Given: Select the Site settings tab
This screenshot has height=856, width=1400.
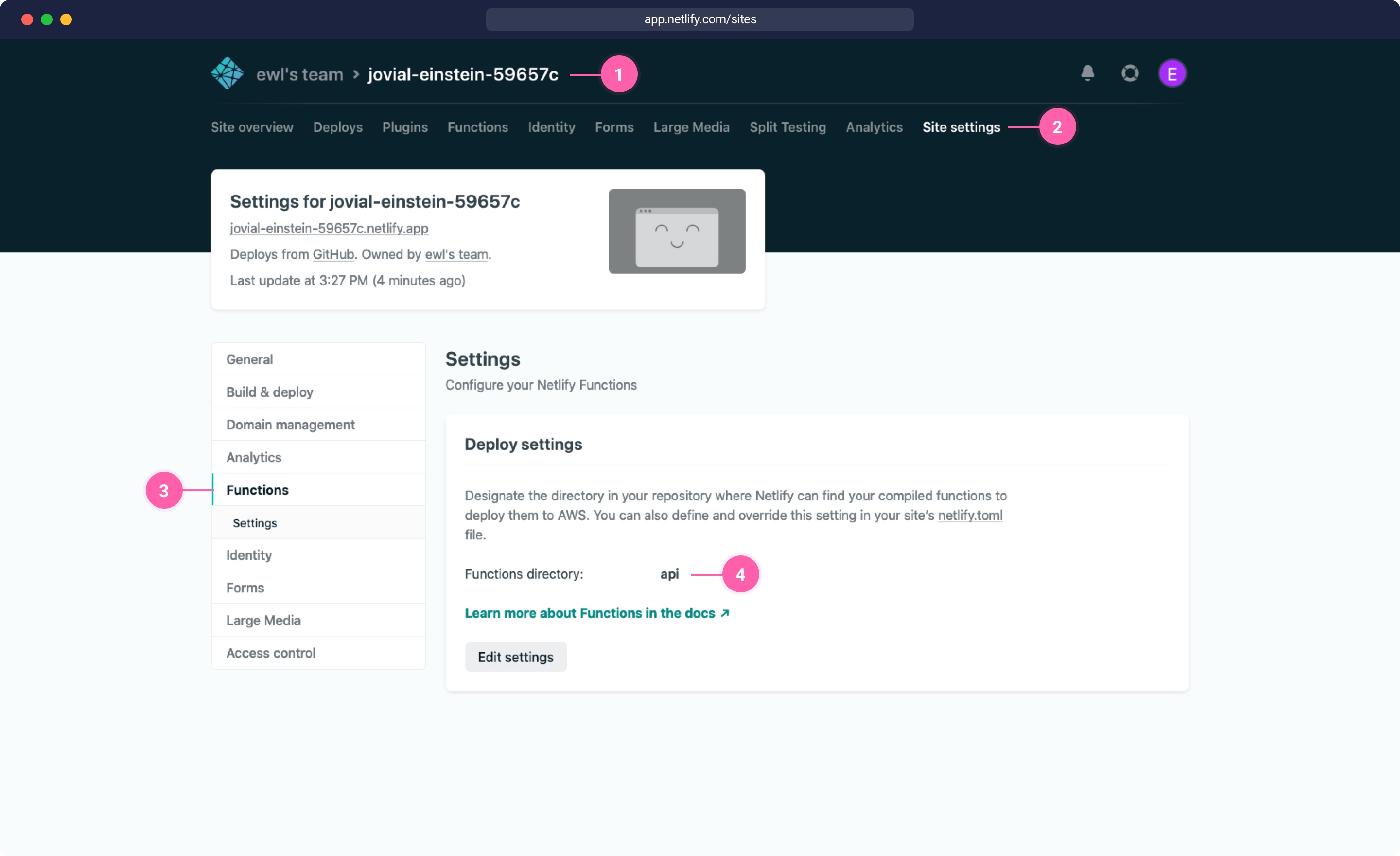Looking at the screenshot, I should click(961, 127).
